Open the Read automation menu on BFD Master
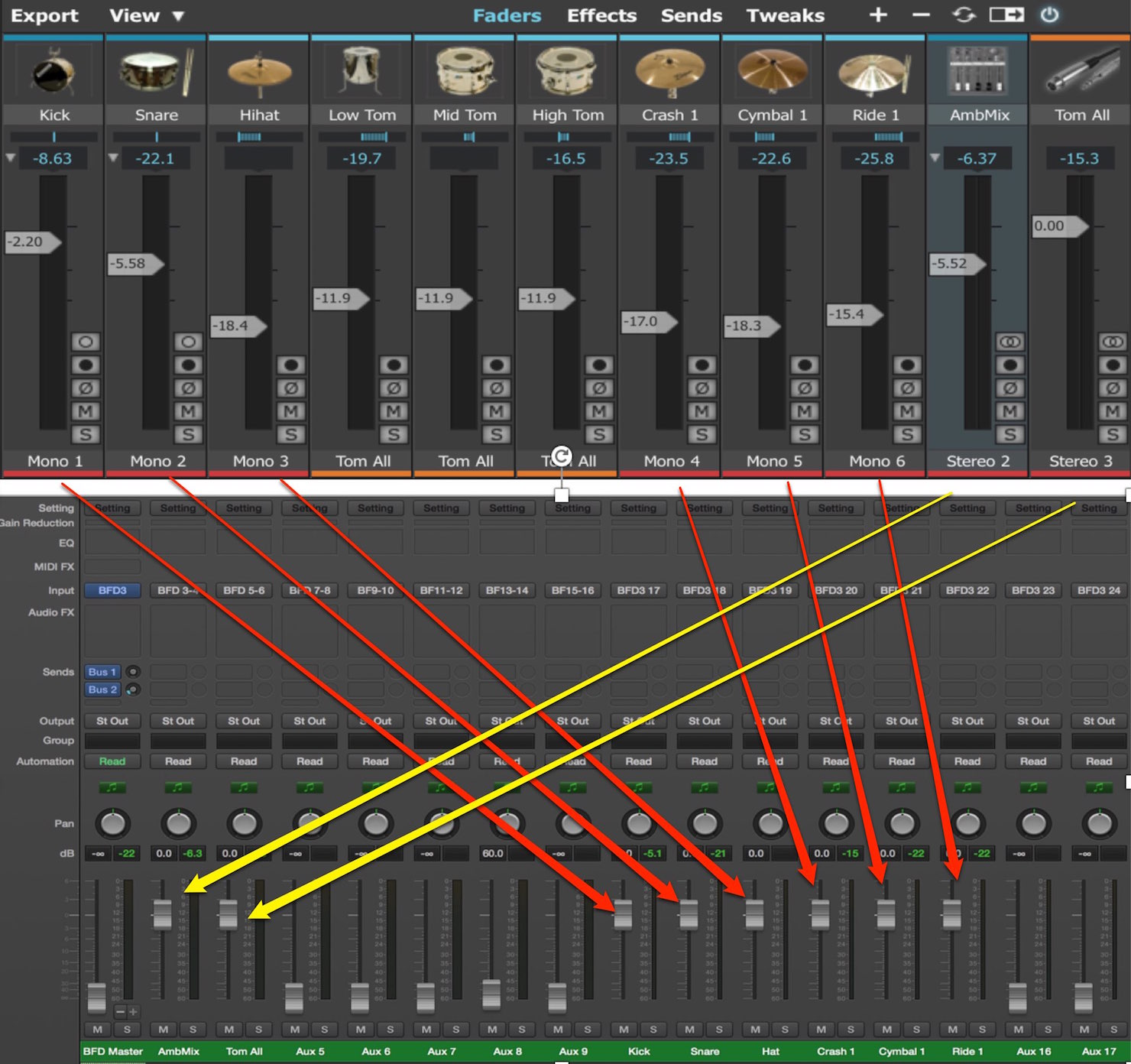Image resolution: width=1131 pixels, height=1064 pixels. coord(112,761)
